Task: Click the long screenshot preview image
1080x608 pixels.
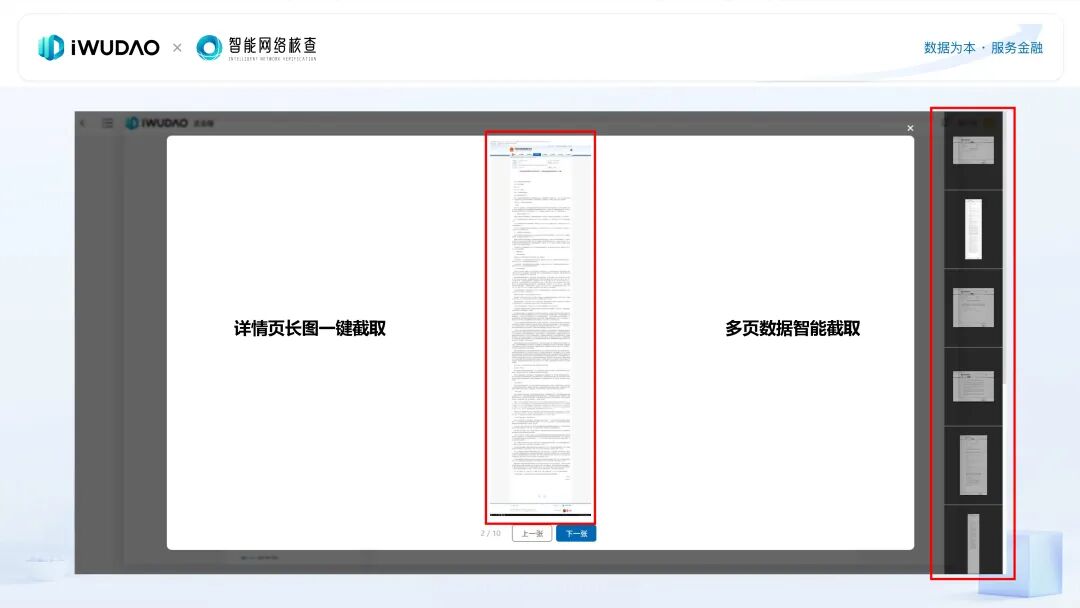Action: [x=540, y=326]
